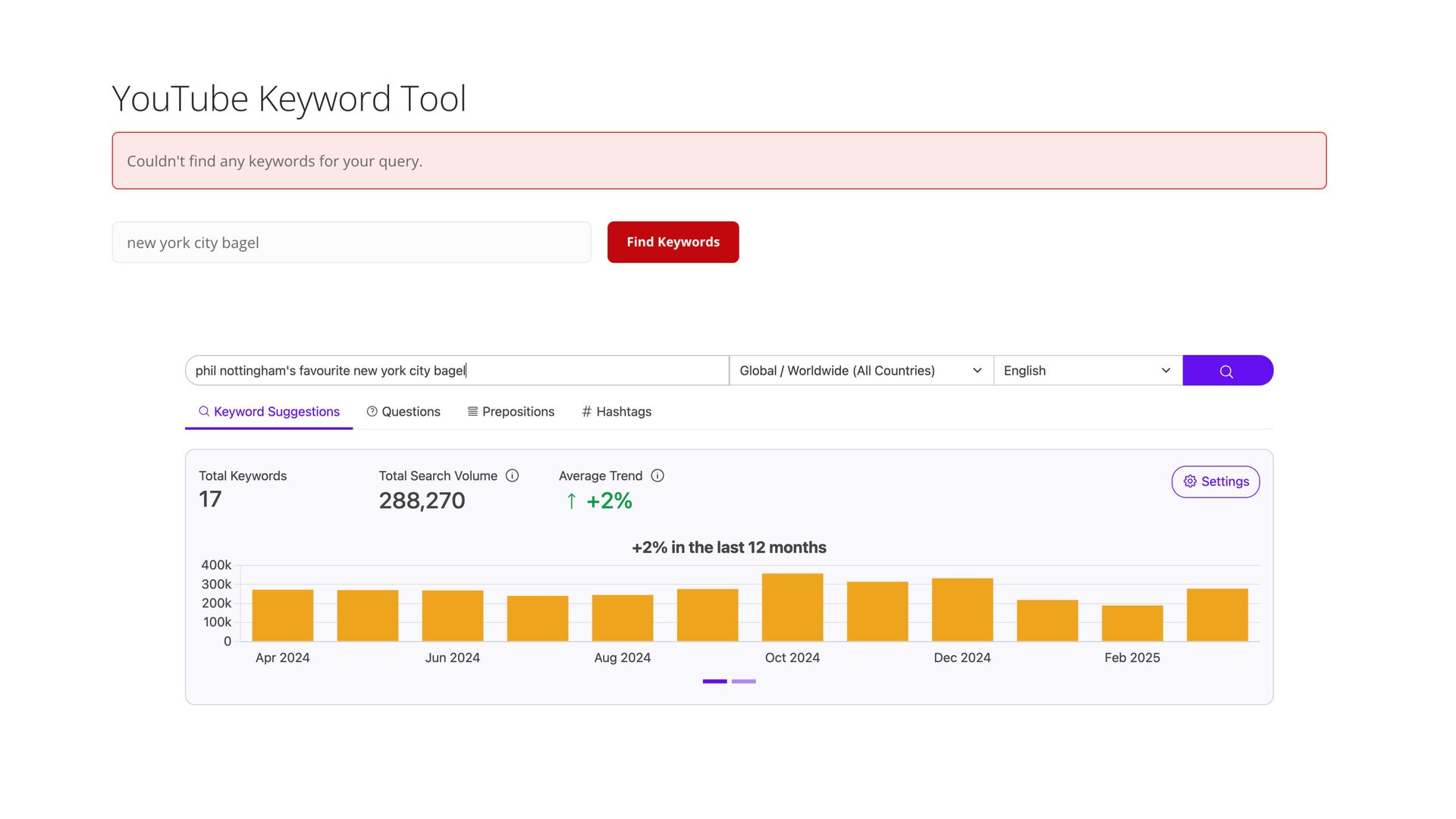Image resolution: width=1456 pixels, height=819 pixels.
Task: Switch to the Questions tab
Action: [410, 412]
